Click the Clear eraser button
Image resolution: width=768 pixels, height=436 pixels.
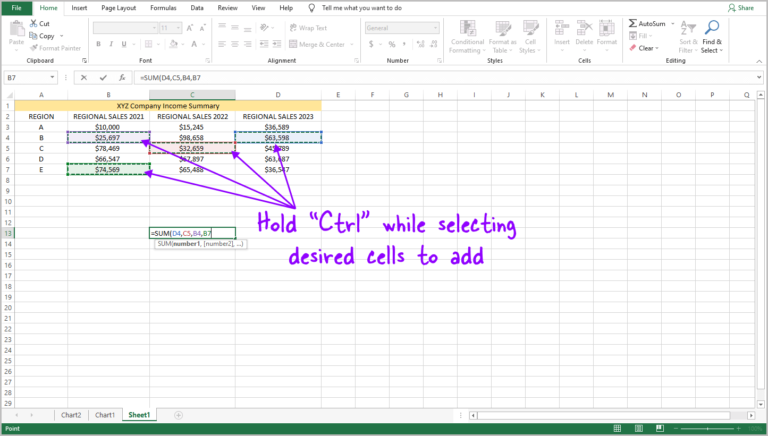pos(645,48)
